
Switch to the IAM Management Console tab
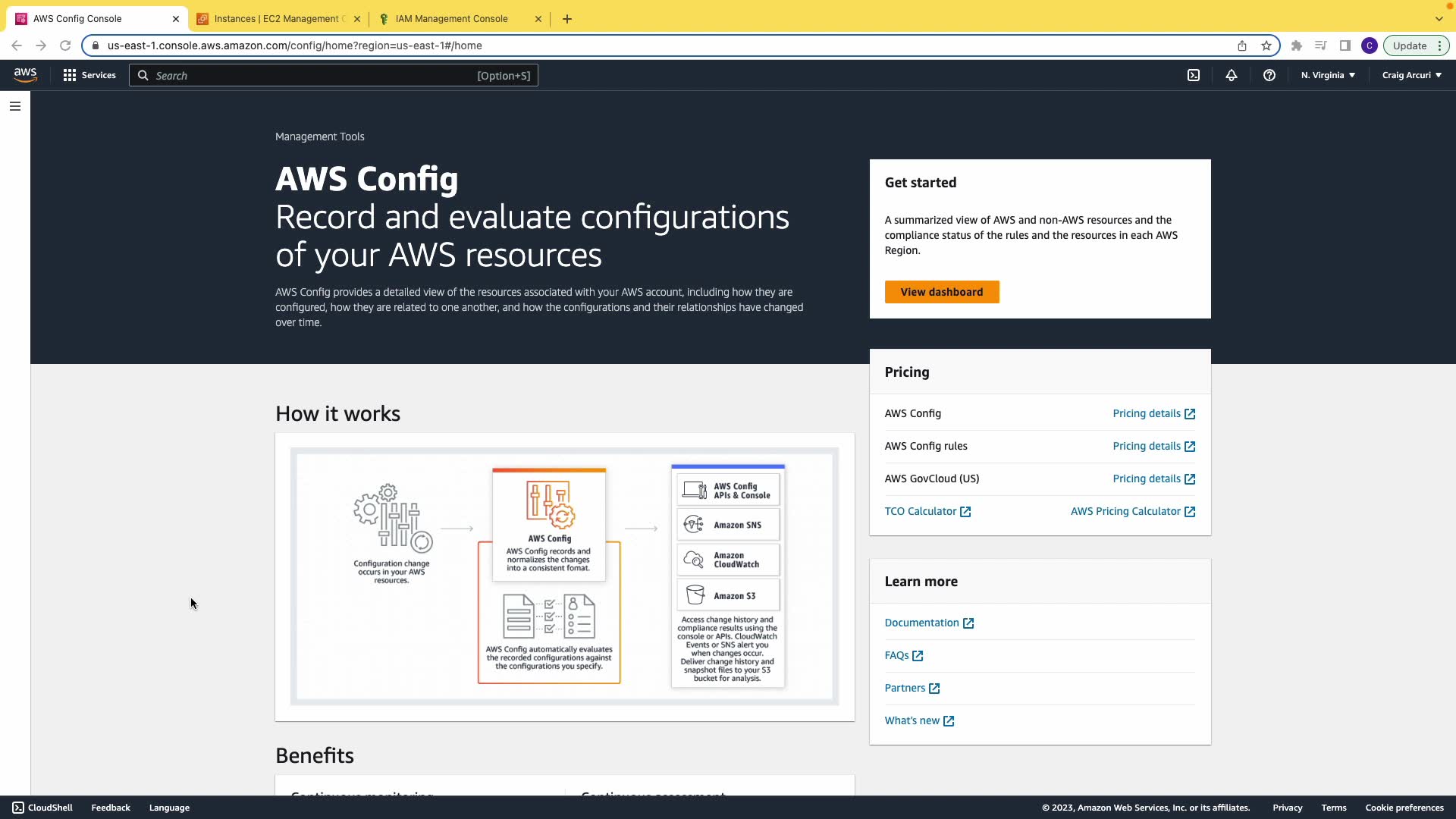pos(451,19)
